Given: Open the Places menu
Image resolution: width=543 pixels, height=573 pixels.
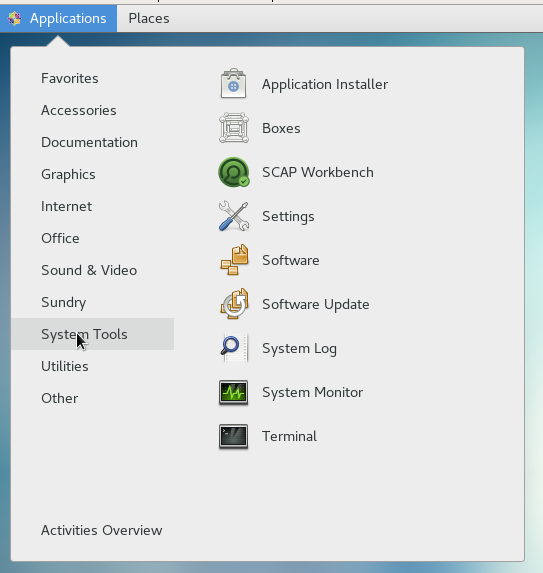Looking at the screenshot, I should (149, 18).
